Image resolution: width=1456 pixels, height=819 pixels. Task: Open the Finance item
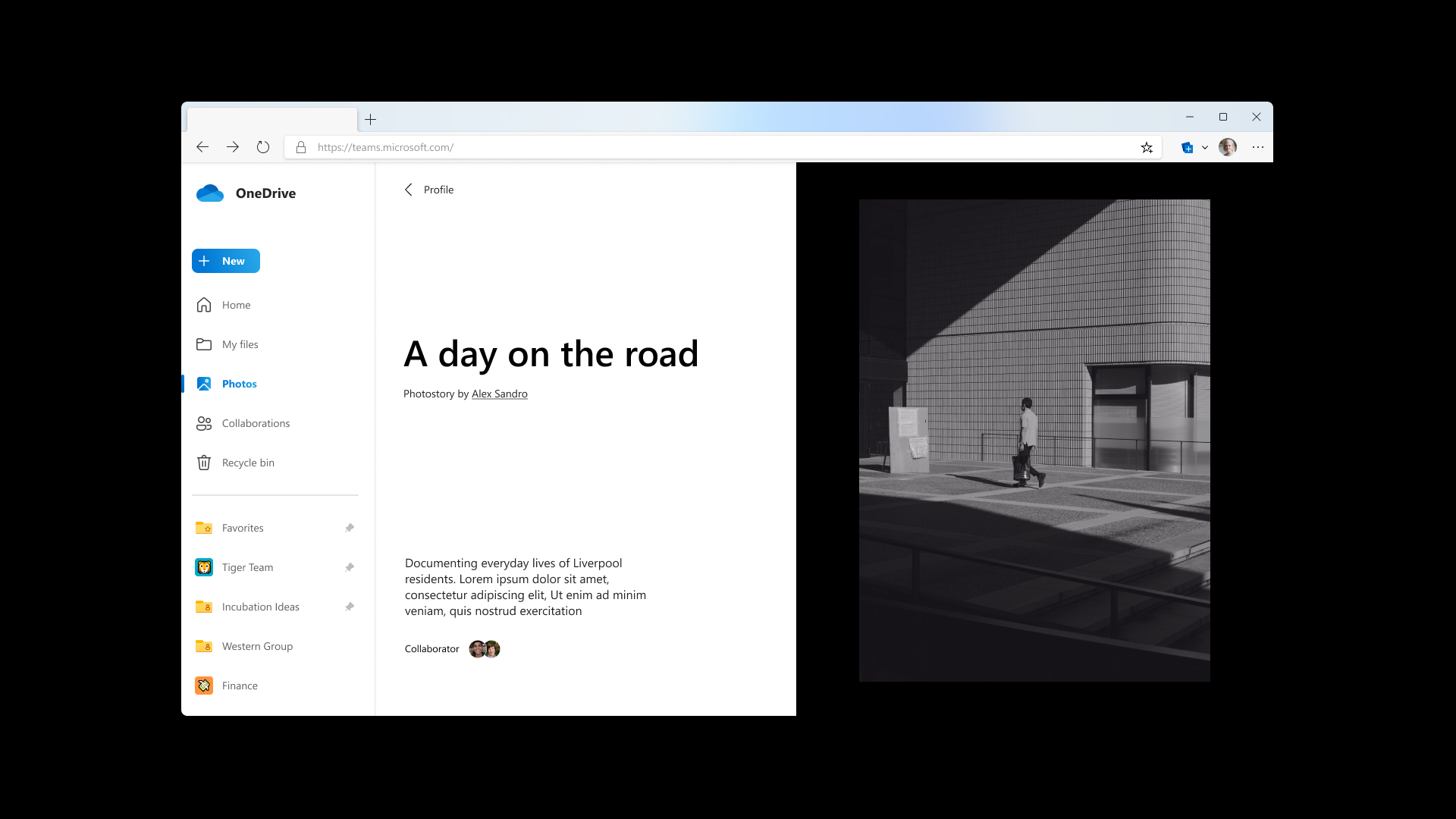240,686
